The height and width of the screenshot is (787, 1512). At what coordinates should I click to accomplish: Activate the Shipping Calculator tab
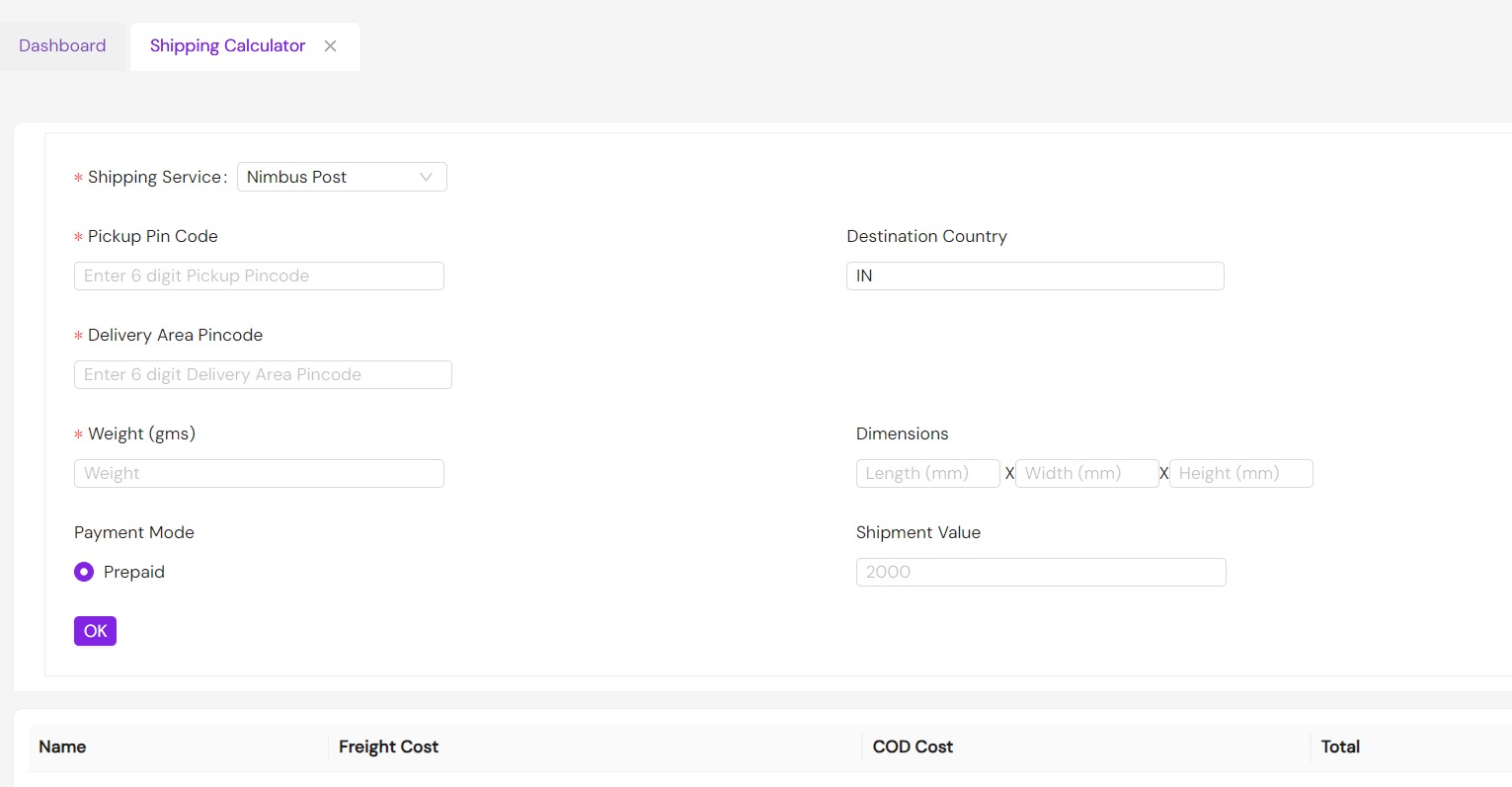tap(227, 46)
